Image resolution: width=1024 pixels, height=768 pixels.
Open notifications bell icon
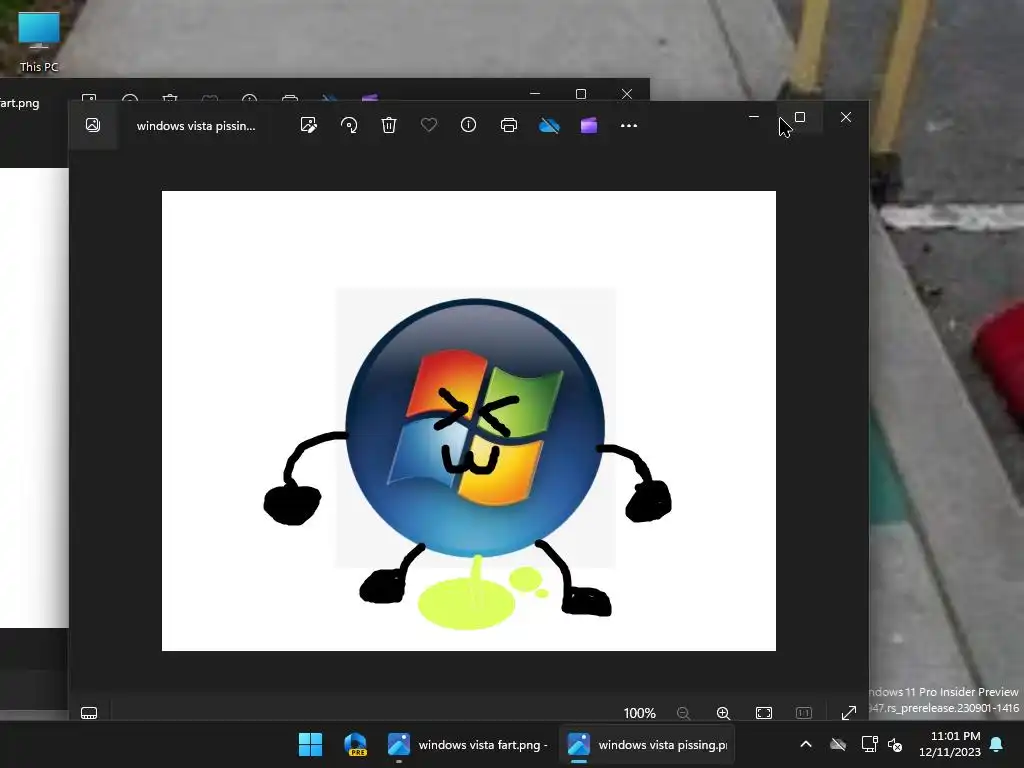point(997,744)
